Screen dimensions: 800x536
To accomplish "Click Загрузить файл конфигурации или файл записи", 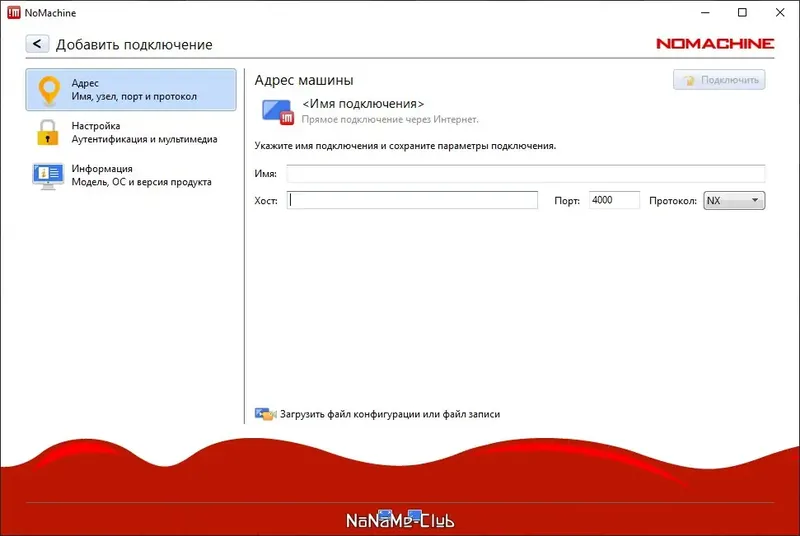I will 390,414.
